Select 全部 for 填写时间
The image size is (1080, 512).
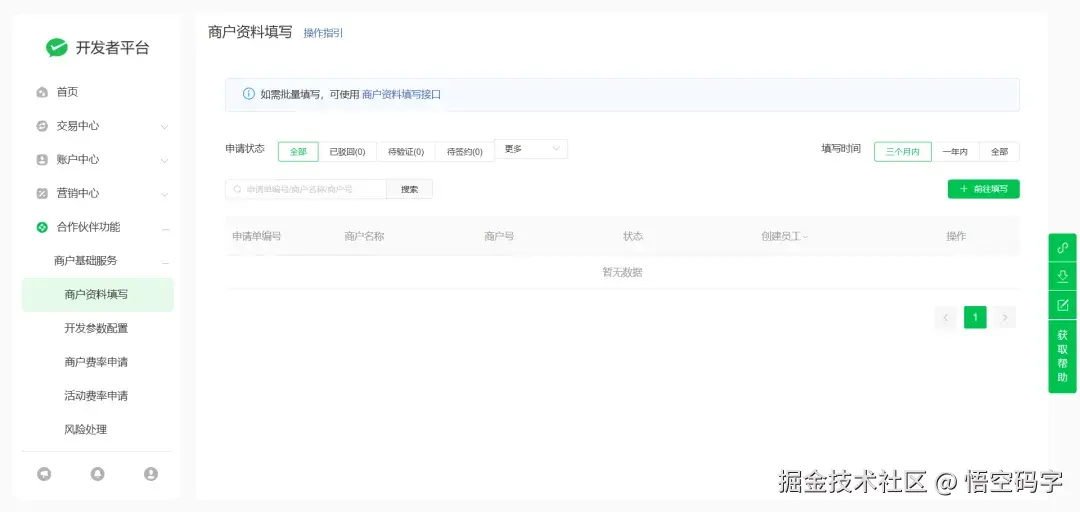tap(999, 152)
